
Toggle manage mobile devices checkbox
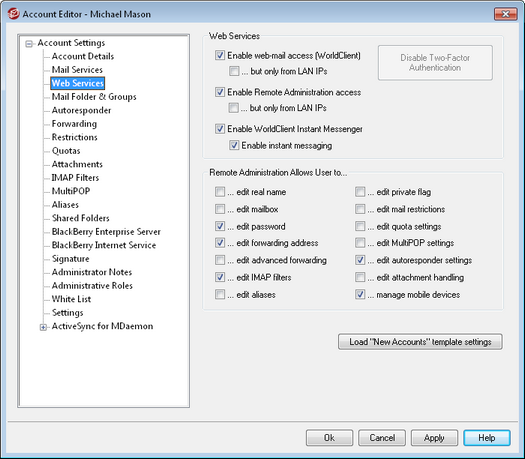(360, 295)
